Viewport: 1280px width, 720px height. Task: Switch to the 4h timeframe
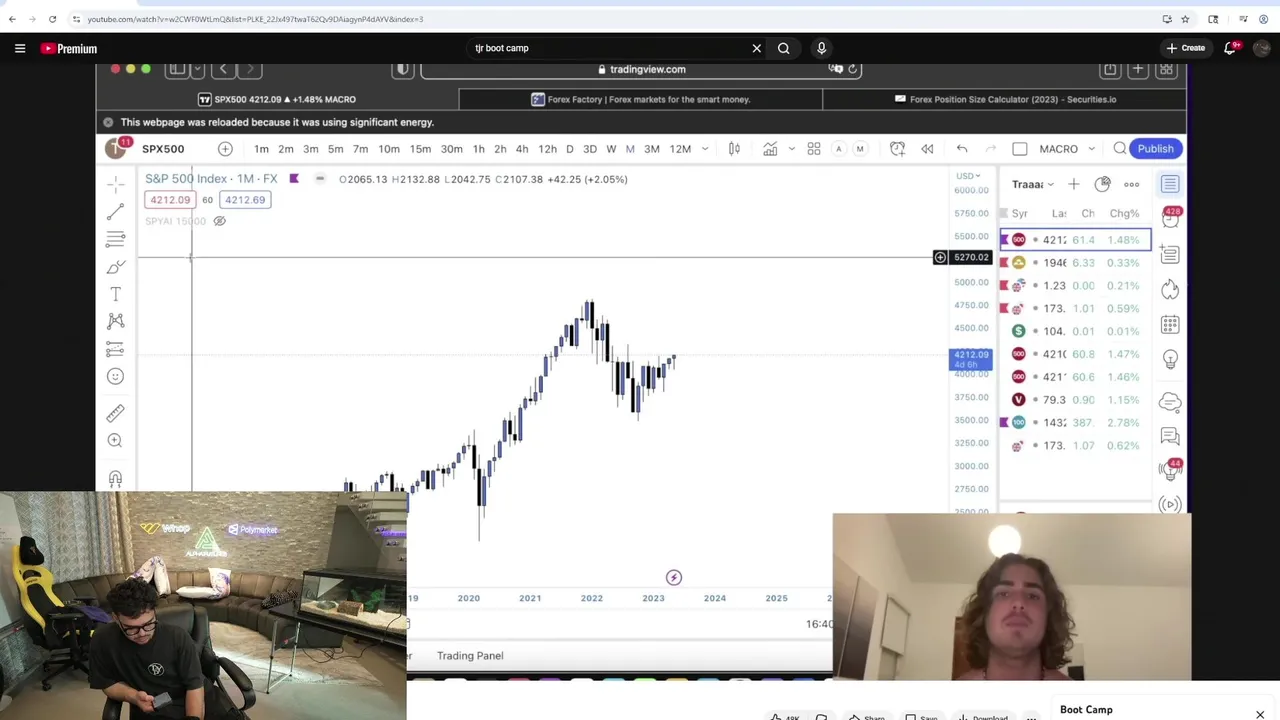pyautogui.click(x=522, y=149)
